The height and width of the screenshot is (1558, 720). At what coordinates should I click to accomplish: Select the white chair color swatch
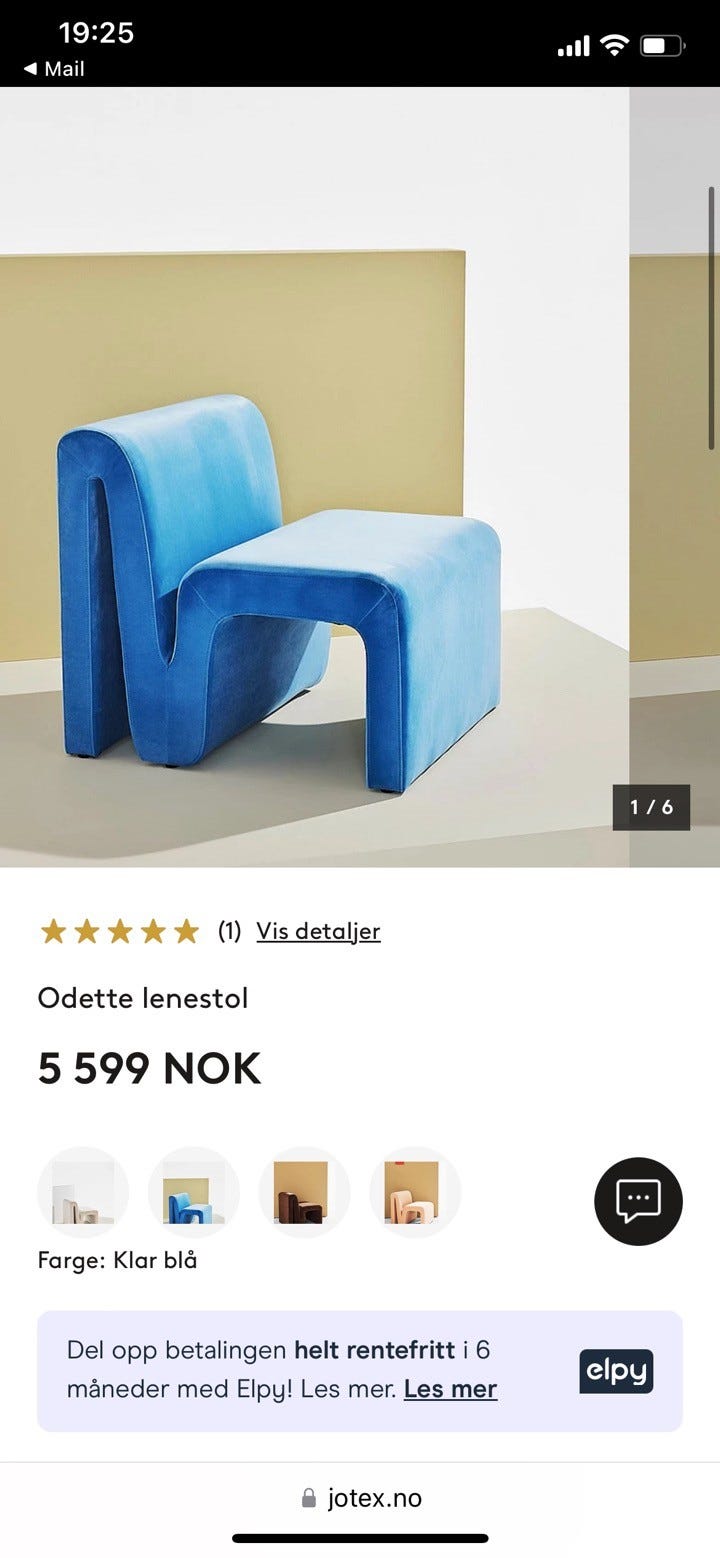(83, 1192)
